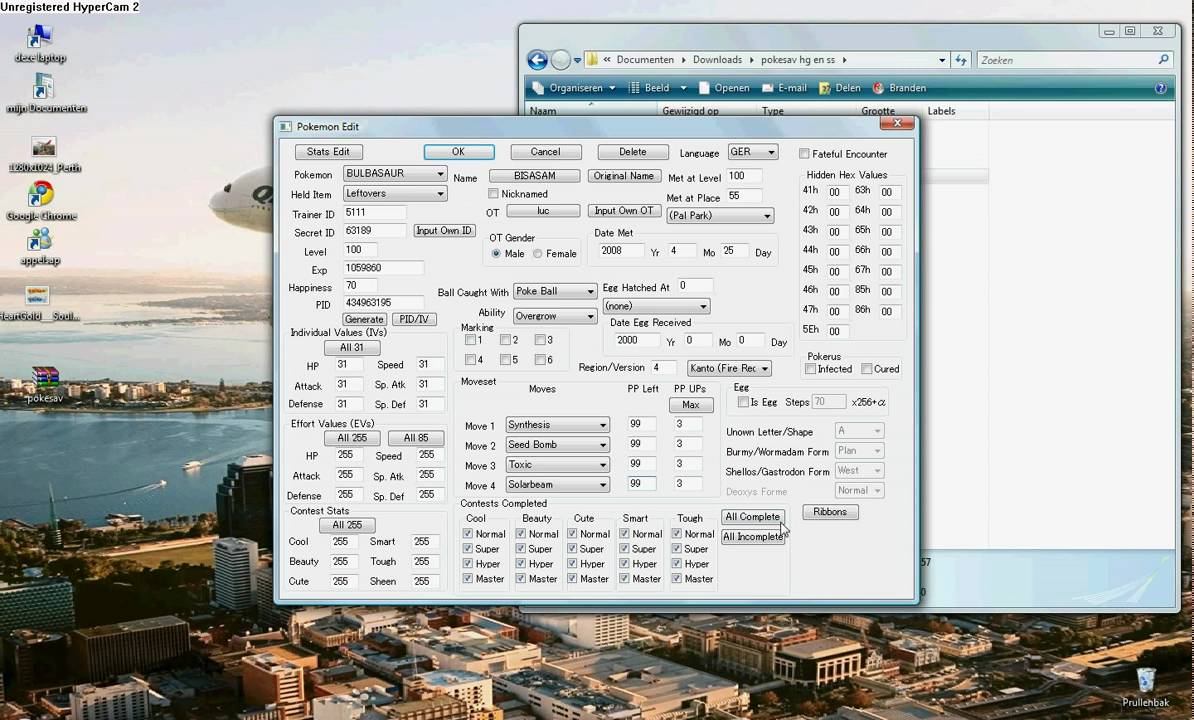Image resolution: width=1194 pixels, height=720 pixels.
Task: Open the Pokemon species dropdown
Action: (x=394, y=174)
